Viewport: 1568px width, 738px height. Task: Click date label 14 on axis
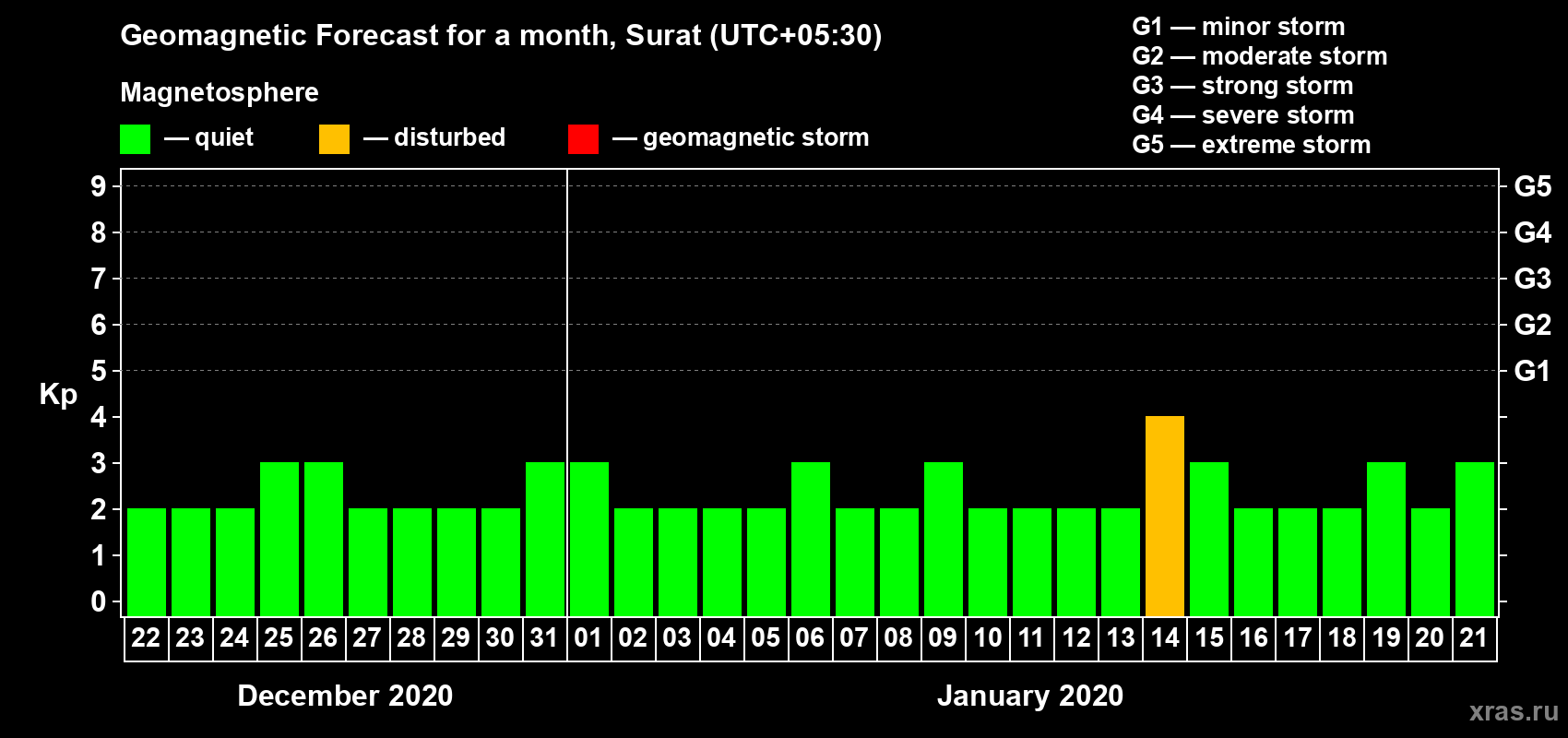(x=1165, y=638)
